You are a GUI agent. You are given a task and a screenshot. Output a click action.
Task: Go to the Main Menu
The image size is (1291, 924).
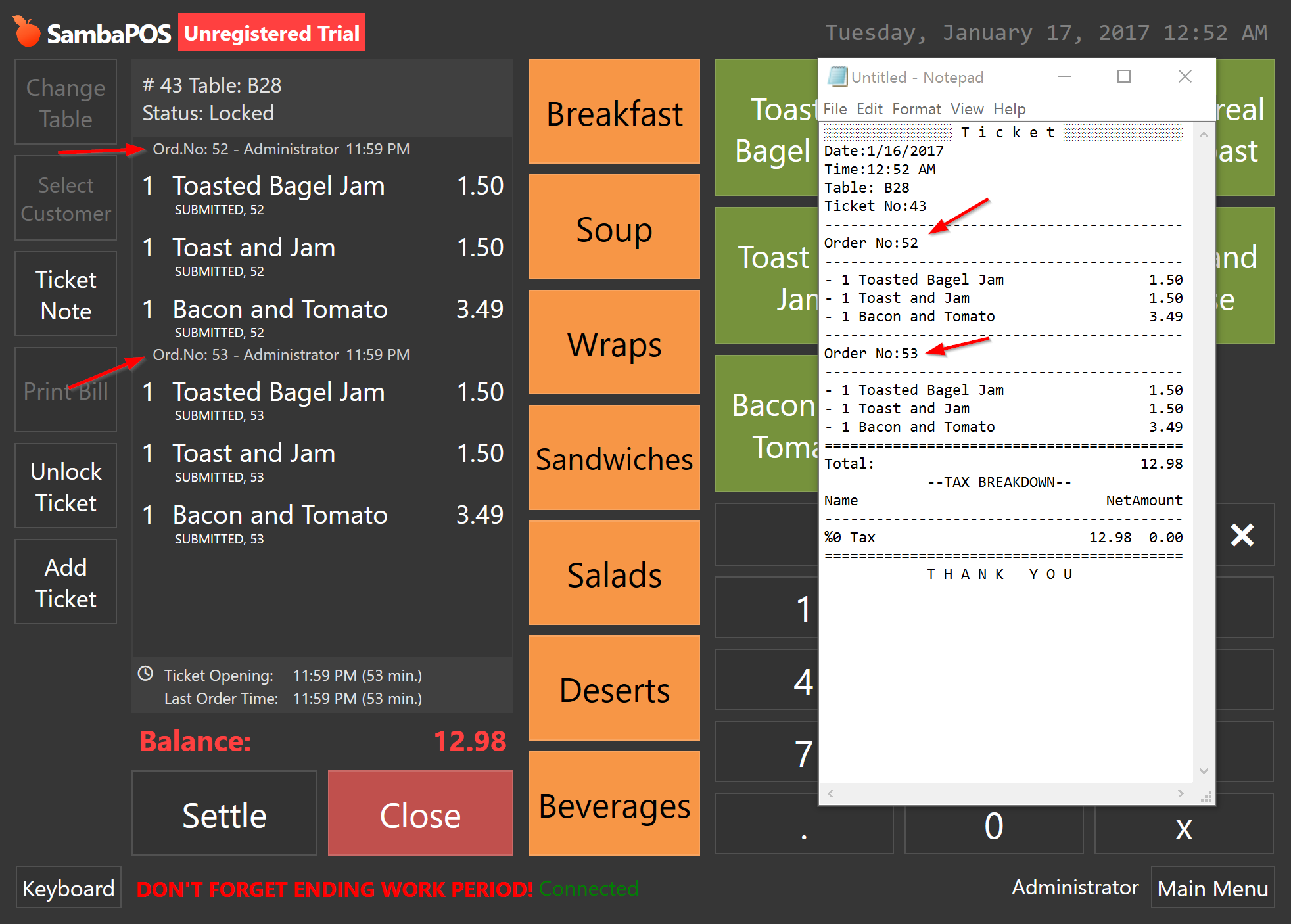click(x=1213, y=888)
